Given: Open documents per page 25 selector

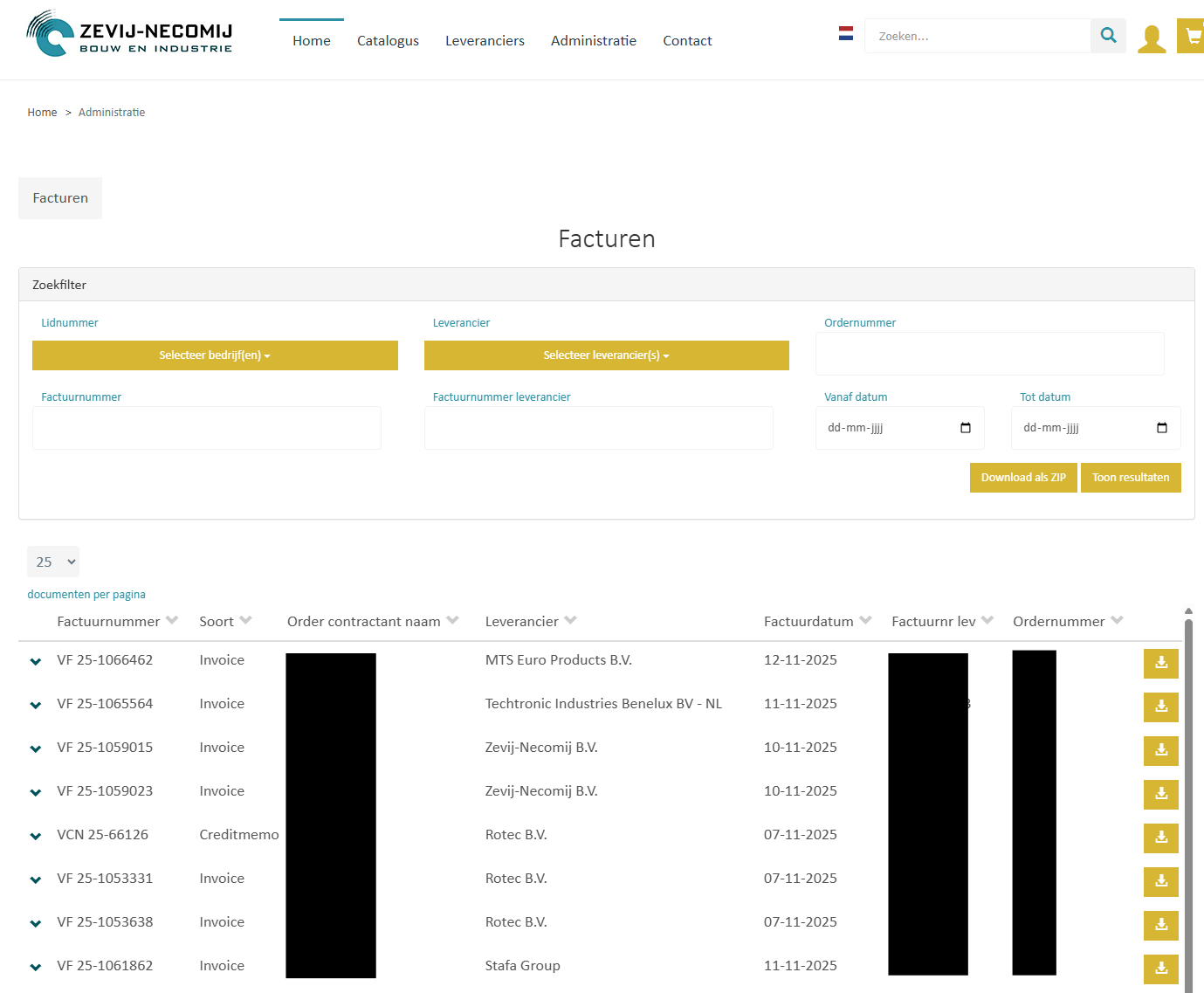Looking at the screenshot, I should 53,562.
